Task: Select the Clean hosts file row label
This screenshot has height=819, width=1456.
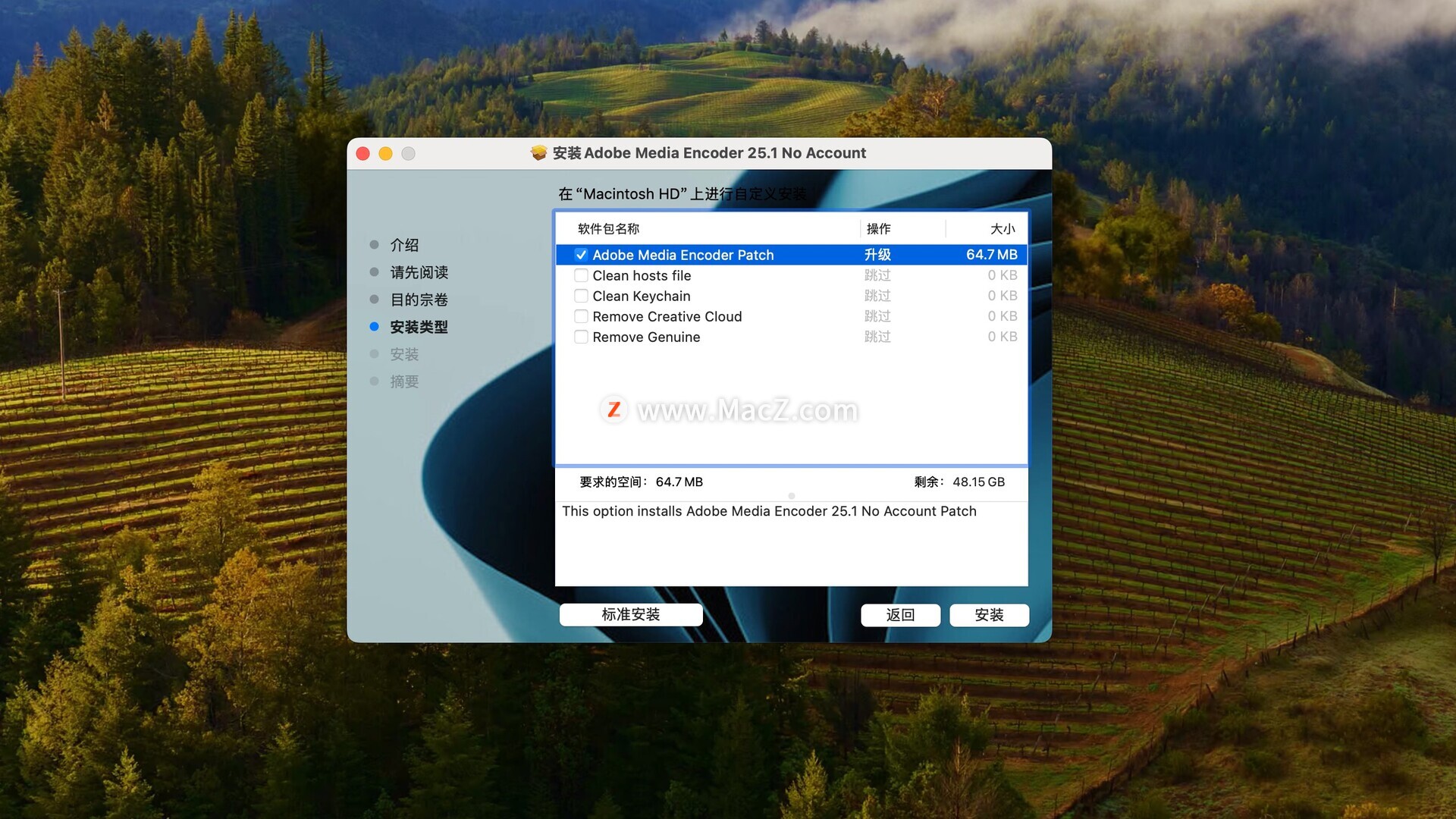Action: click(x=642, y=275)
